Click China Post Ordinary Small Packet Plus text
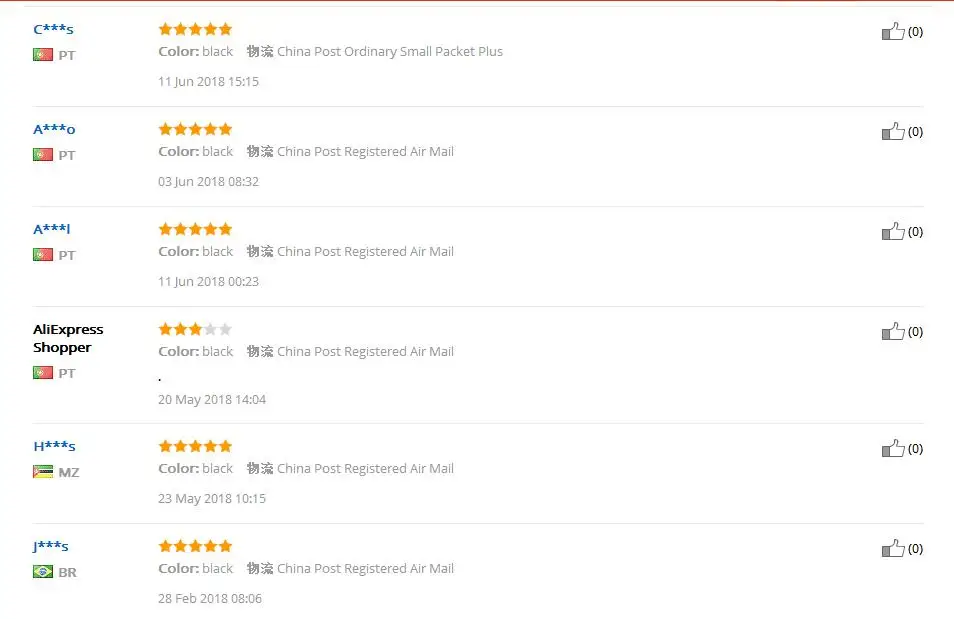Image resolution: width=954 pixels, height=619 pixels. [390, 52]
